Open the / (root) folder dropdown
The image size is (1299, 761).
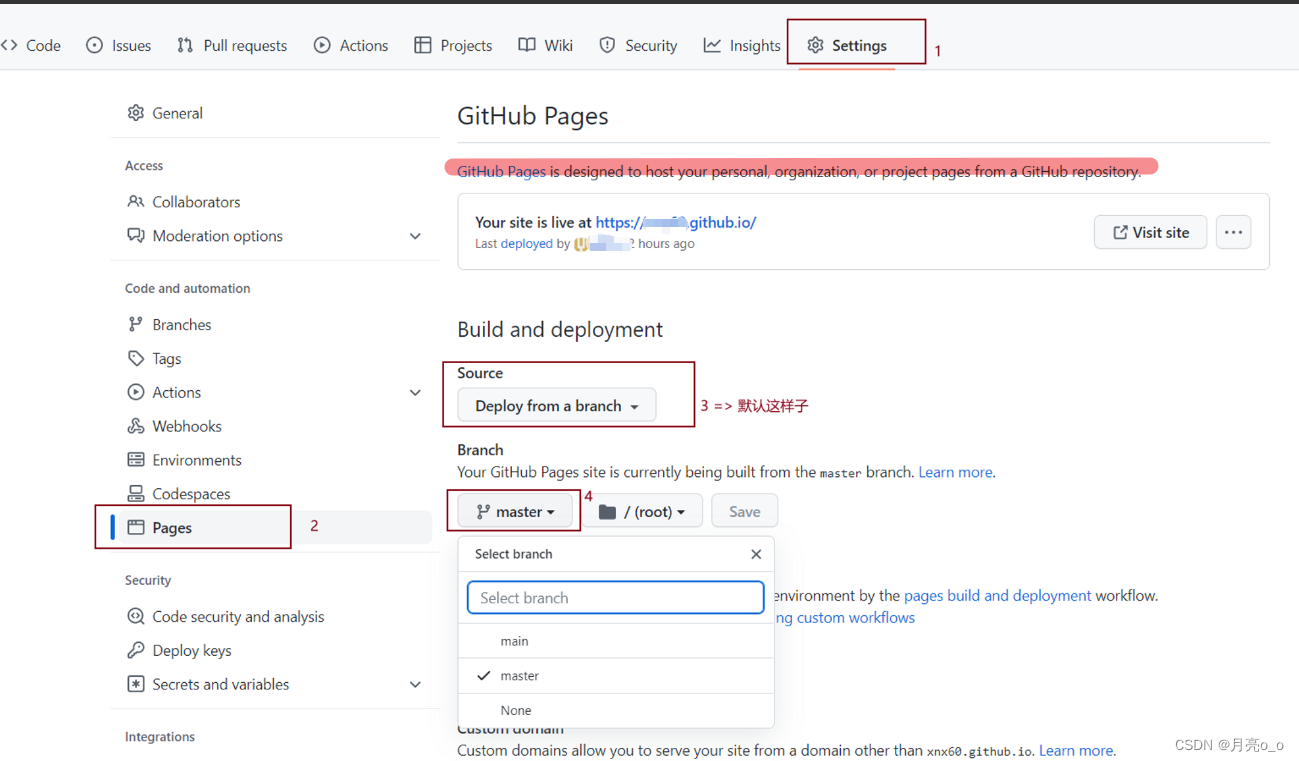coord(642,511)
